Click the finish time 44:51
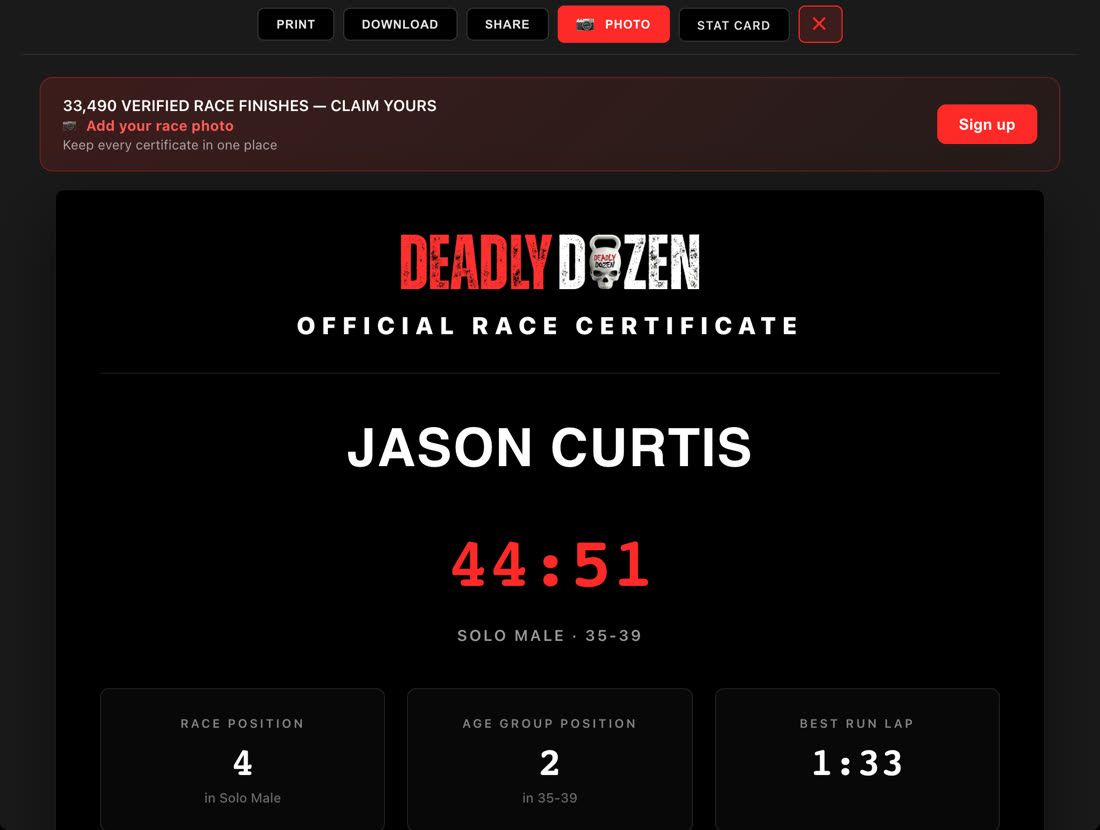Screen dimensions: 1100x830 pos(551,564)
